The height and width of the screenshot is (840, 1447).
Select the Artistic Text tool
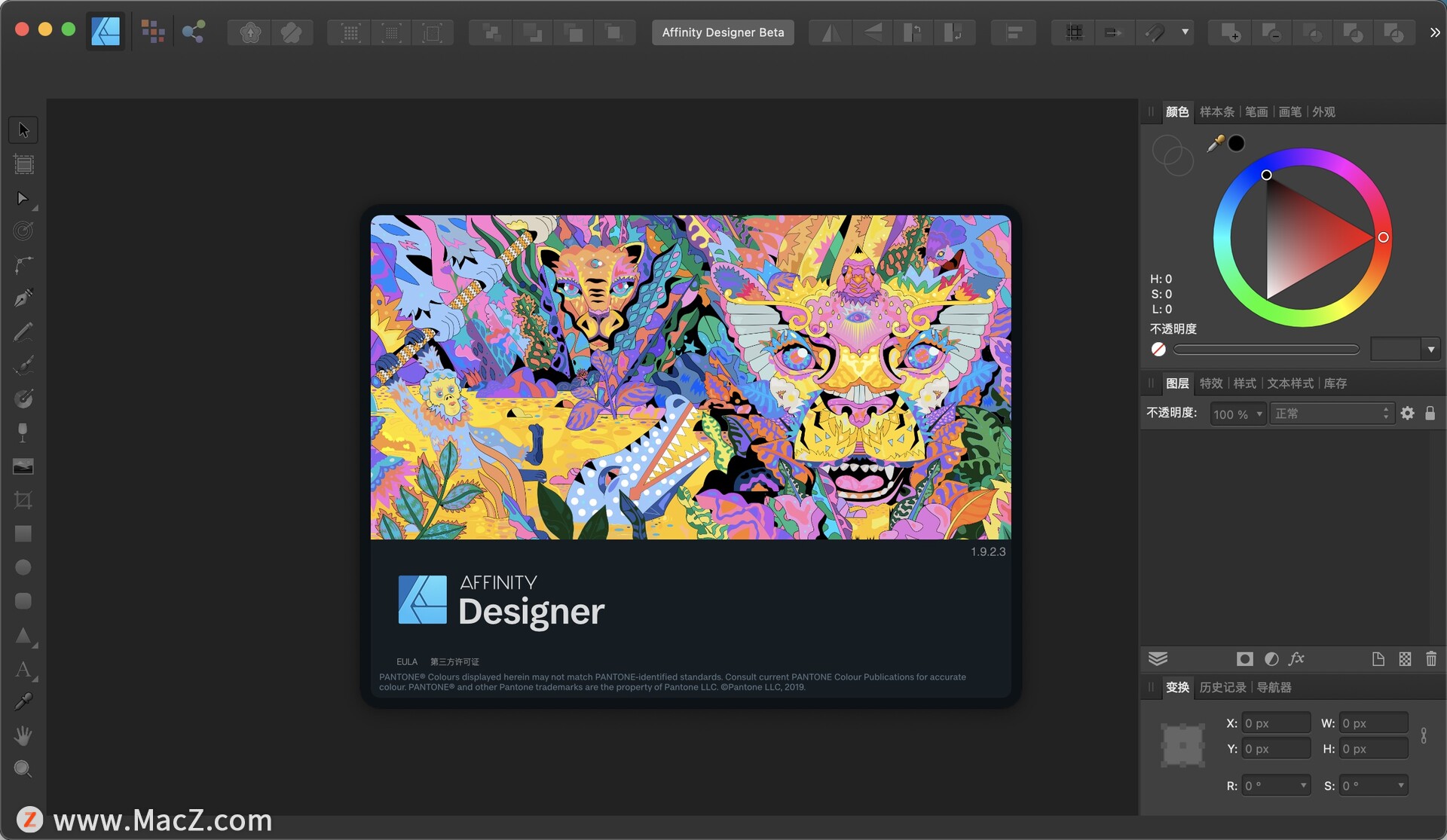[x=23, y=669]
